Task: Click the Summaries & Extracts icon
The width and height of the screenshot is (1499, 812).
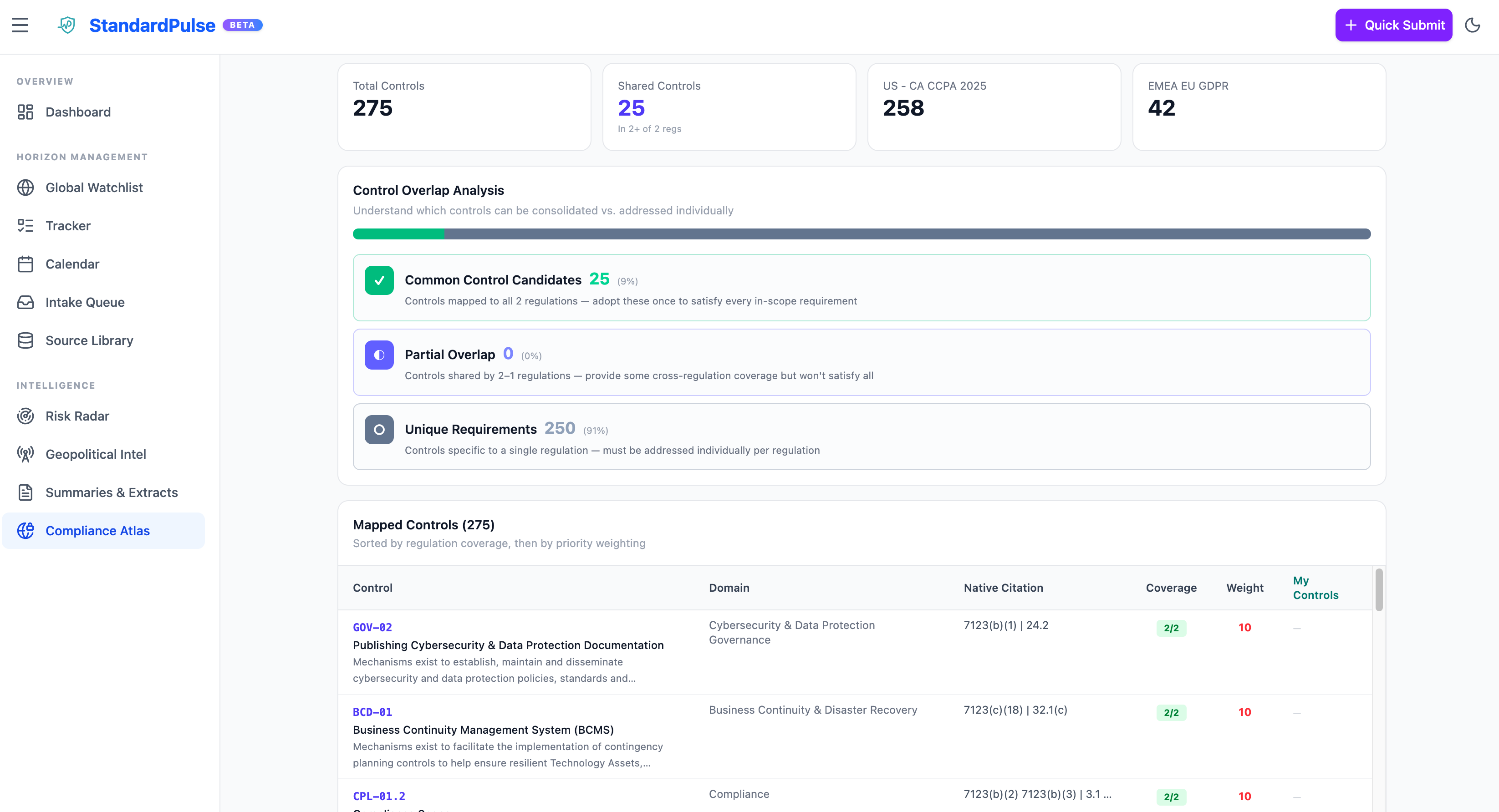Action: [25, 492]
